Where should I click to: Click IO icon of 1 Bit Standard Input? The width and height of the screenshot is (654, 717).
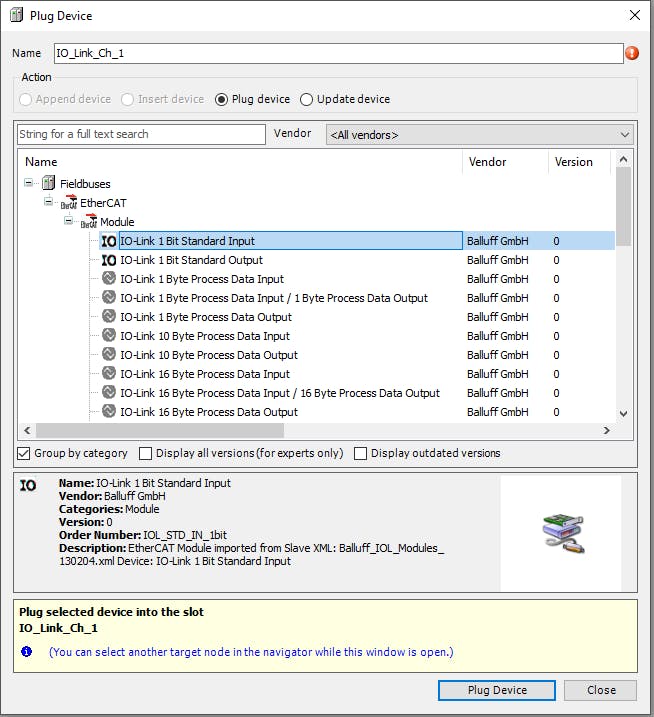109,241
